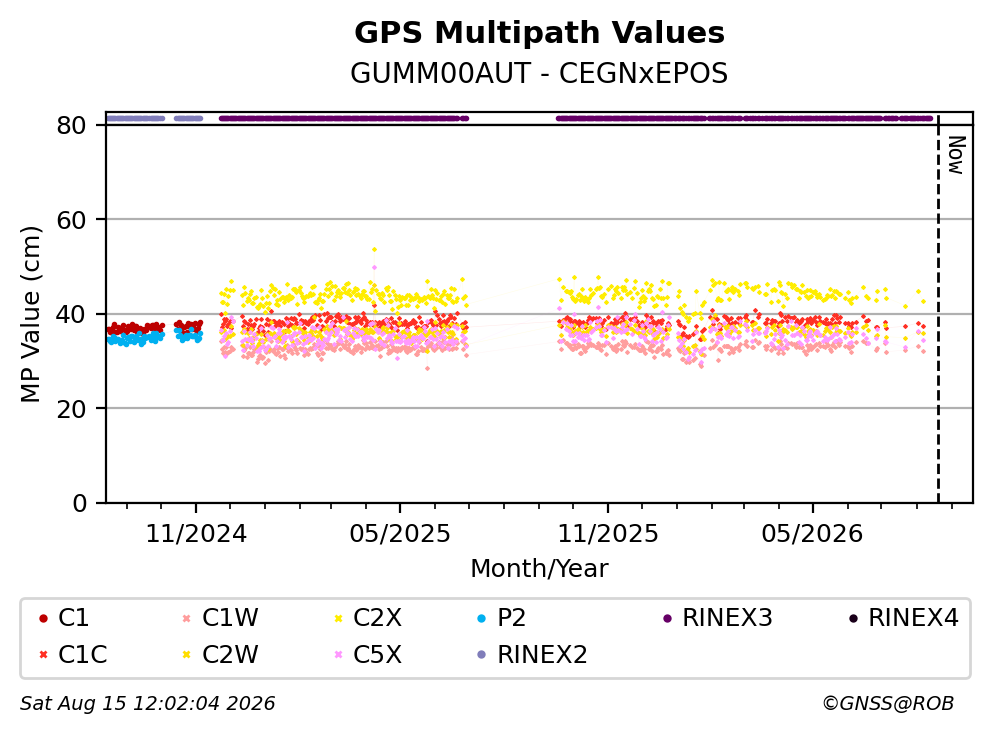Viewport: 992px width, 734px height.
Task: Click the 11/2024 x-axis tick label
Action: click(x=196, y=535)
